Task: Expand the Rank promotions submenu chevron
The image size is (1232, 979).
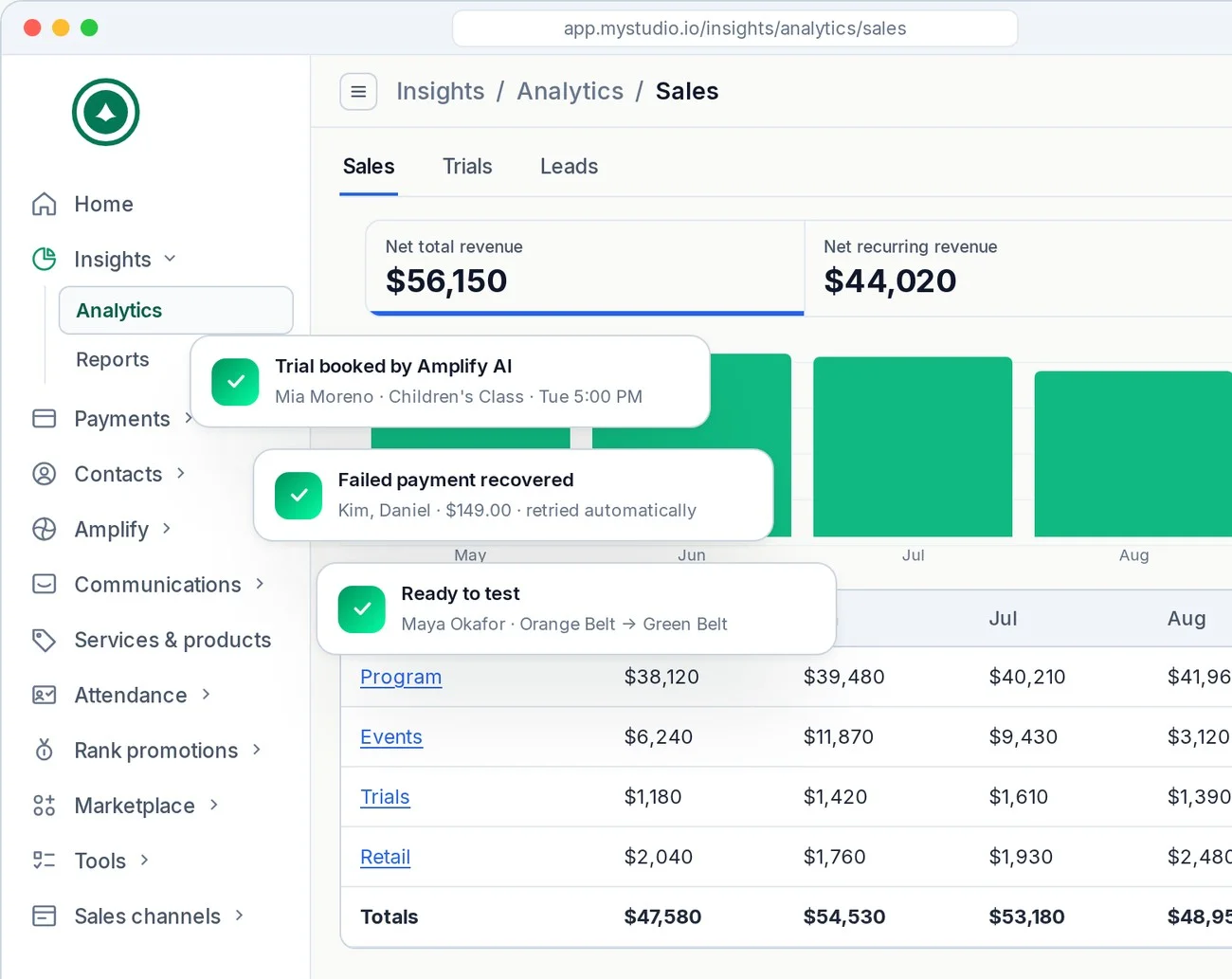Action: (x=257, y=750)
